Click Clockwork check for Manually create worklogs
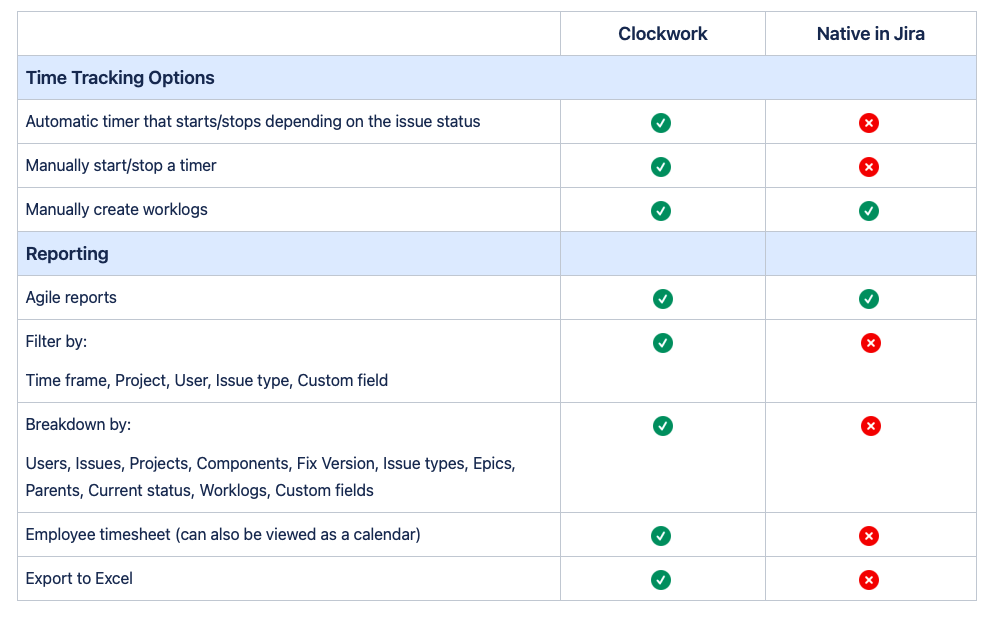Screen dimensions: 993x618 (661, 211)
